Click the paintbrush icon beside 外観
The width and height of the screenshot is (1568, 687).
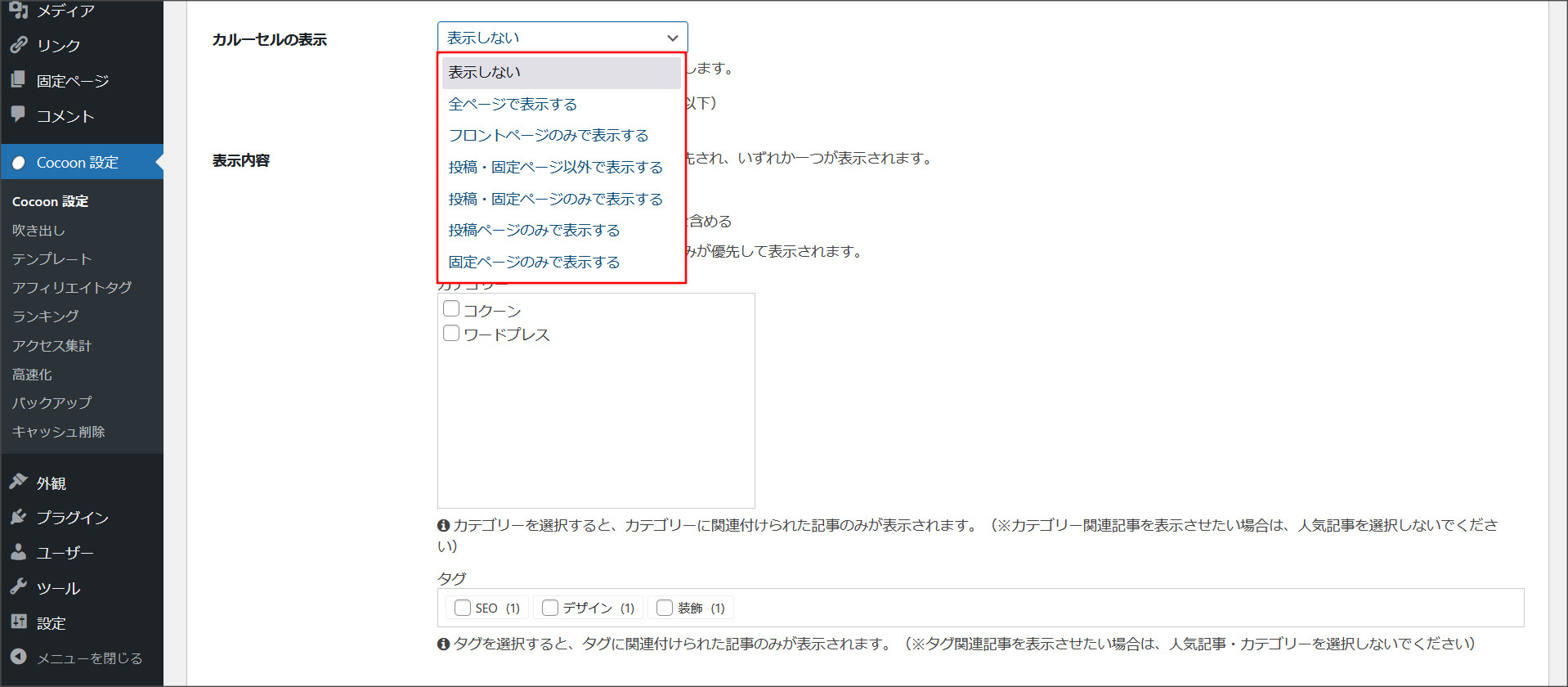pyautogui.click(x=19, y=482)
